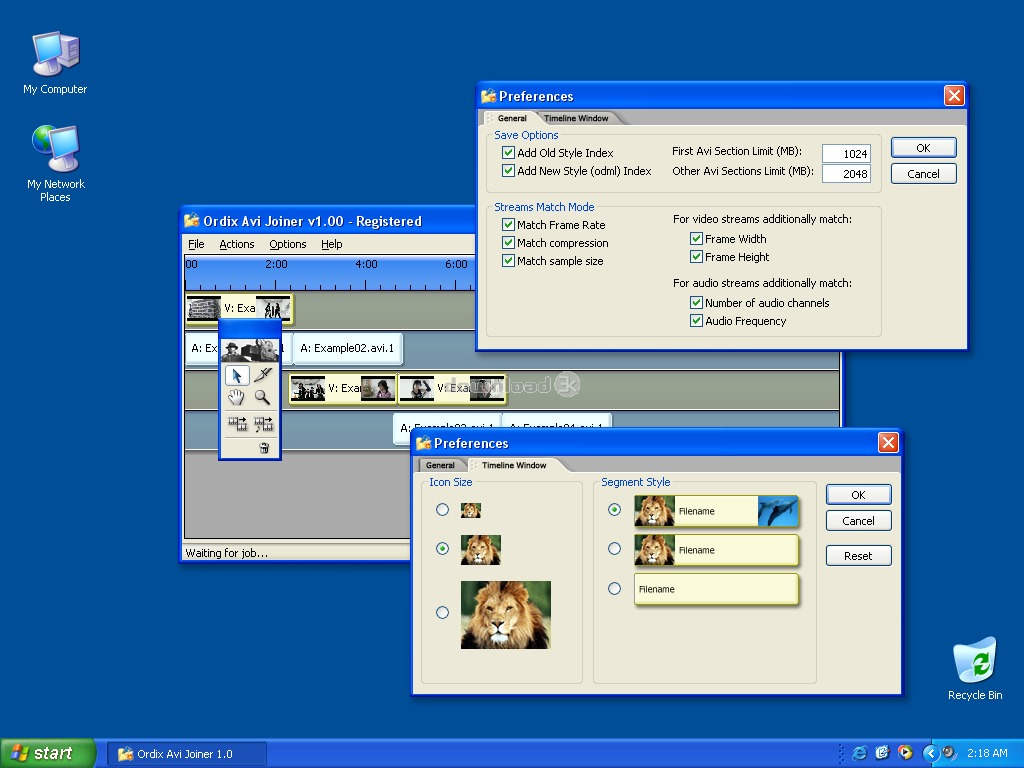Toggle the Match Frame Rate checkbox

[x=509, y=225]
